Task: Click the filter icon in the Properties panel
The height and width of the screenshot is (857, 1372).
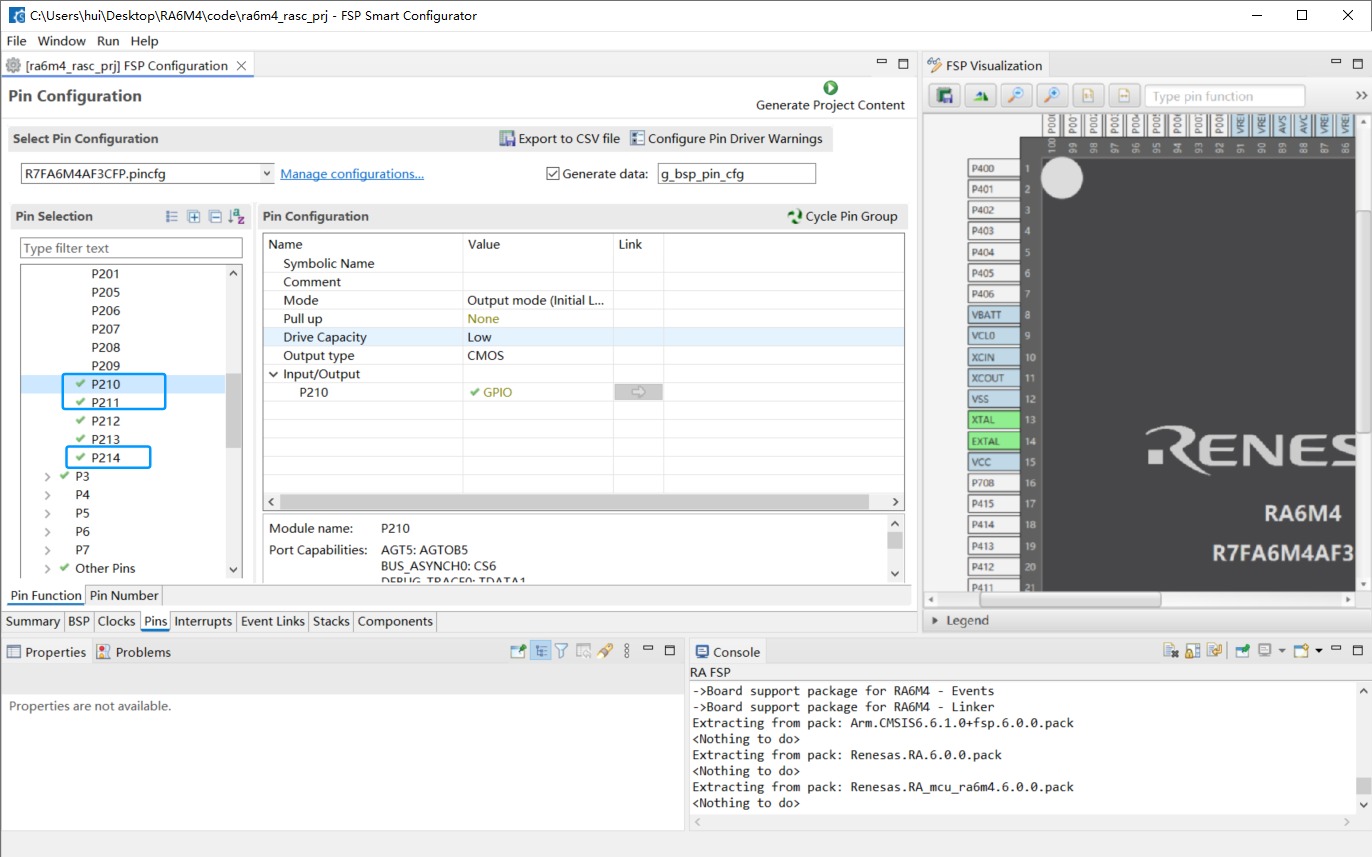Action: [562, 651]
